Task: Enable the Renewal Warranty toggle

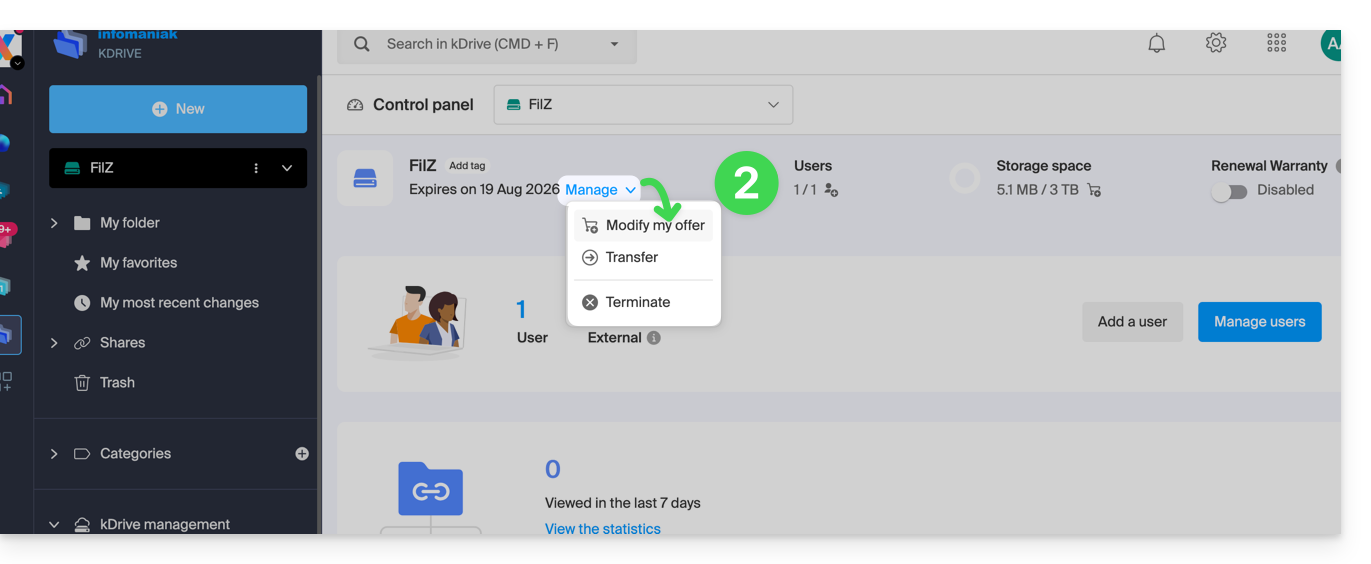Action: coord(1229,191)
